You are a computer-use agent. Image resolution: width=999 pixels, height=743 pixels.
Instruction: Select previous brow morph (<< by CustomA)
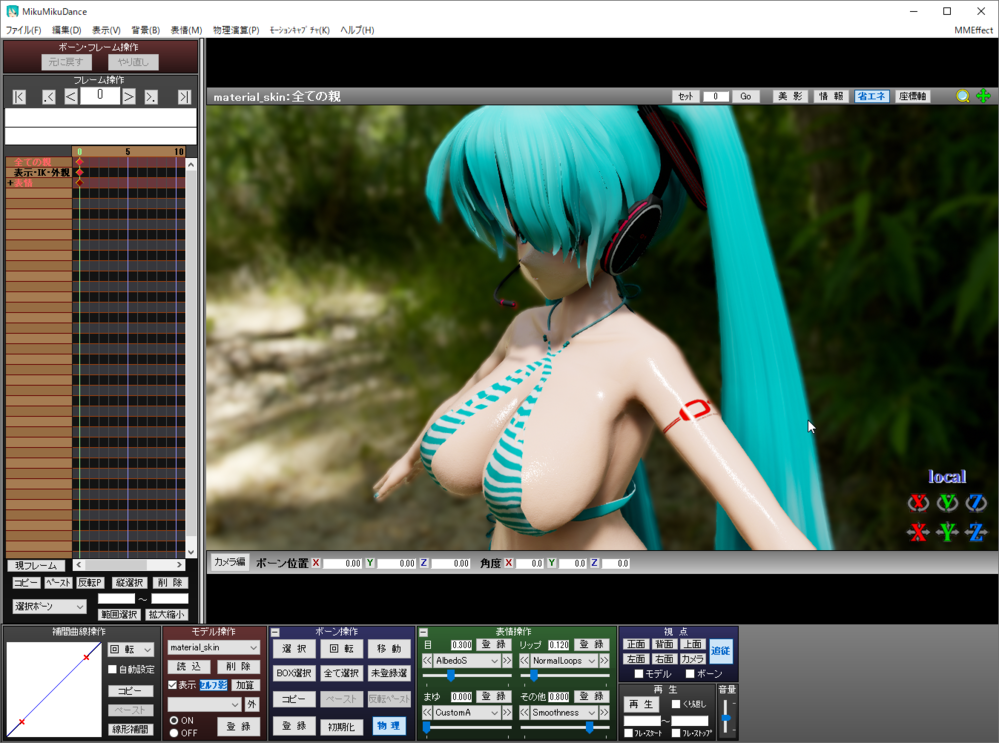(427, 712)
